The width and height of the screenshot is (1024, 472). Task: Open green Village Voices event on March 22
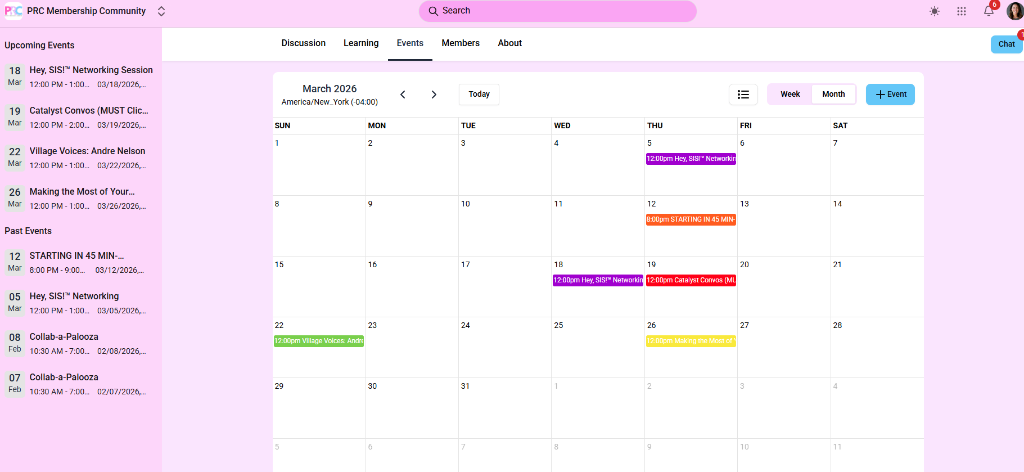pyautogui.click(x=319, y=341)
